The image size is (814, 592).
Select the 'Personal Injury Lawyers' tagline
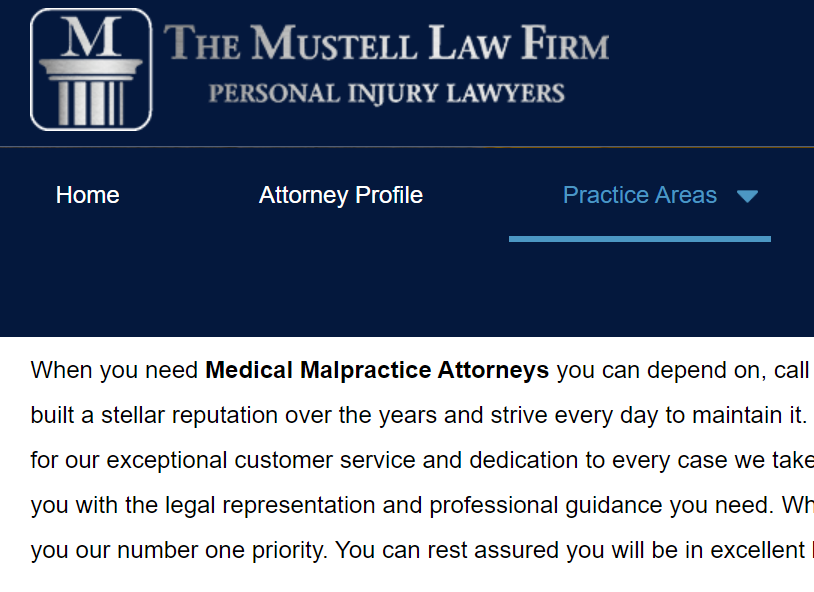[386, 92]
